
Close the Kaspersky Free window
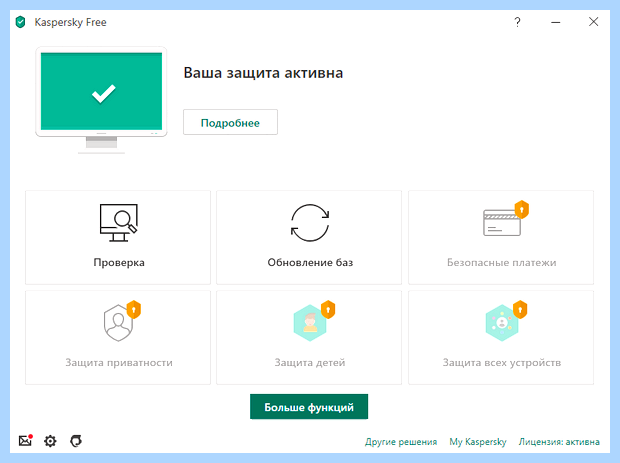pos(594,22)
